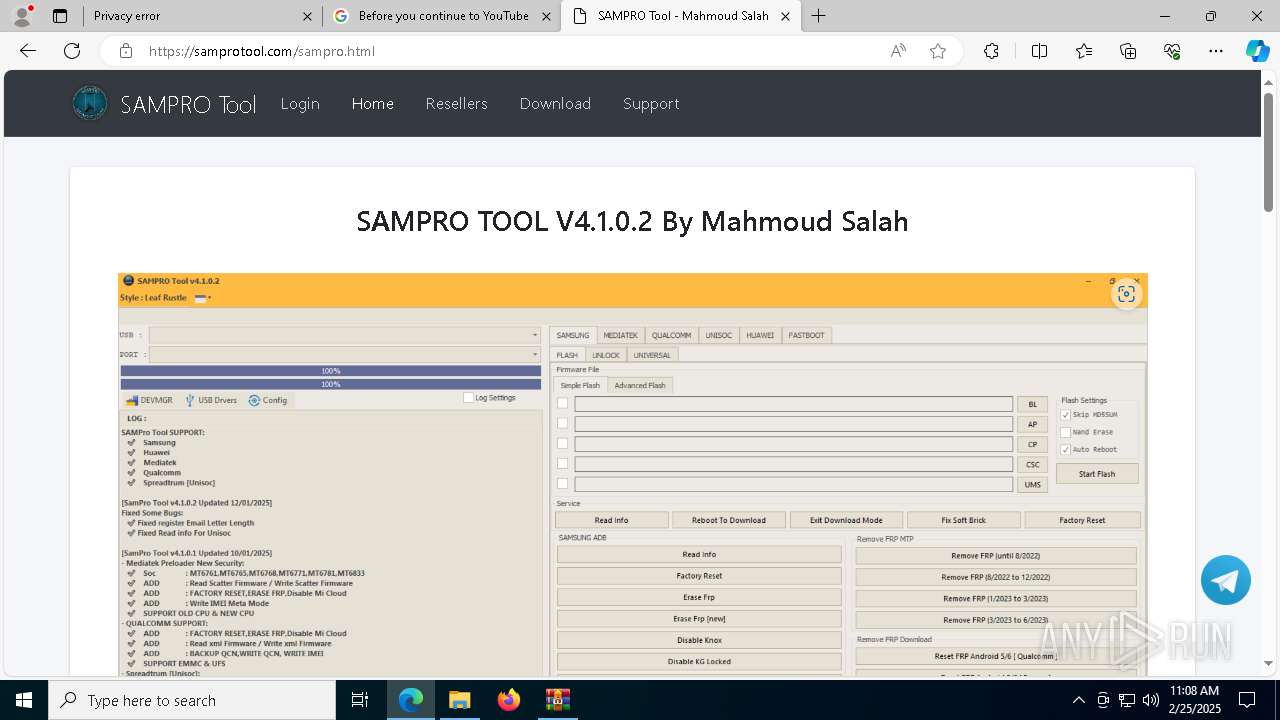
Task: Switch to Before you continue to YouTube tab
Action: tap(441, 16)
